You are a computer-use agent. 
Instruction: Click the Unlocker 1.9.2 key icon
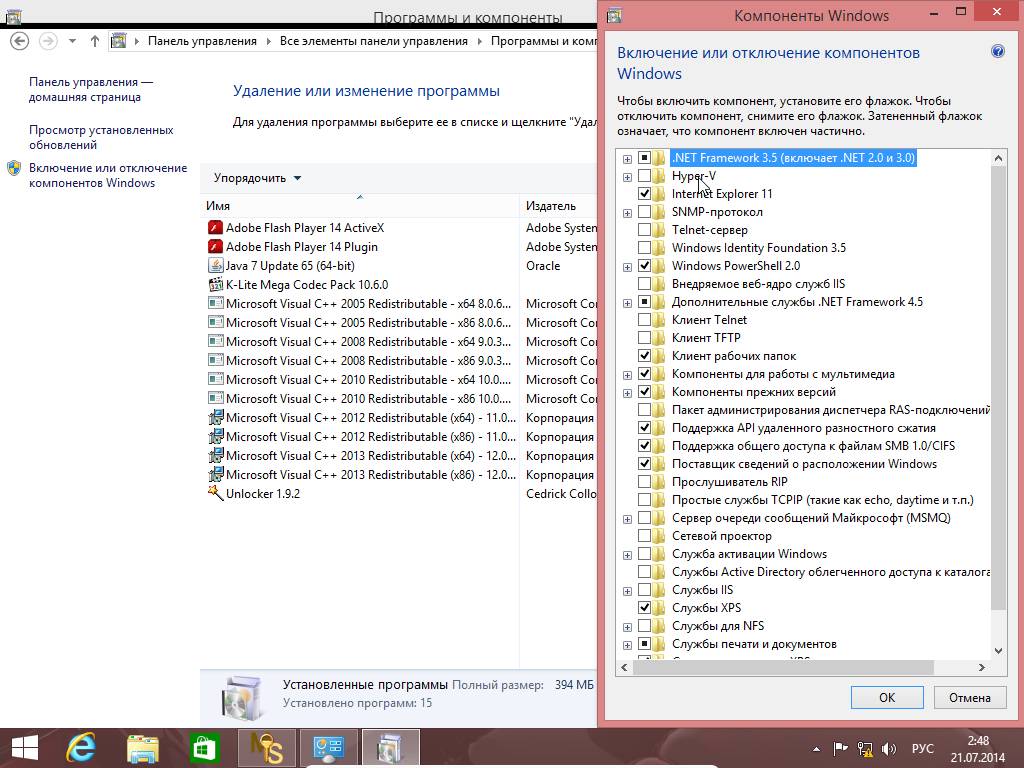click(x=215, y=494)
